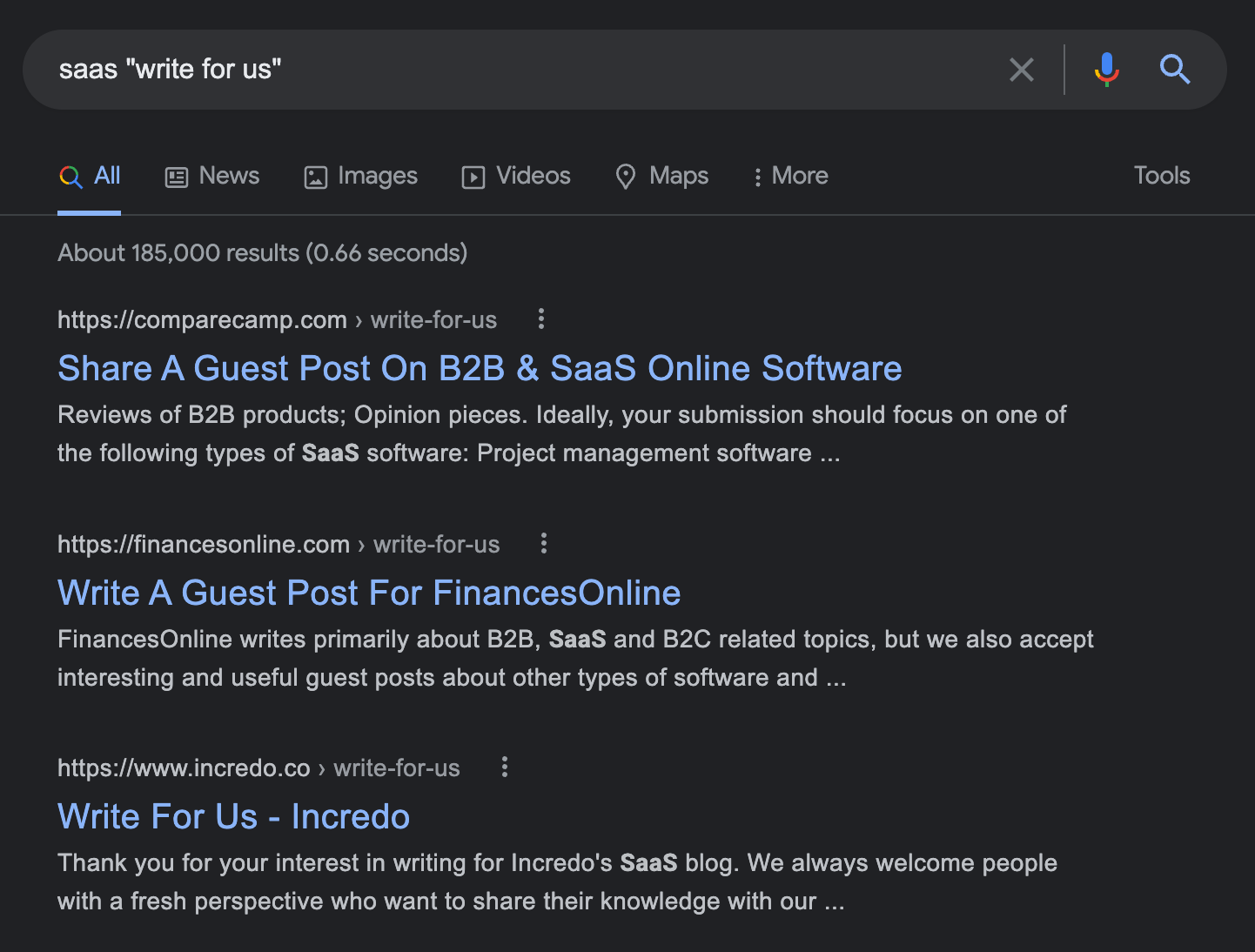Open the Write For Us - Incredo result
The width and height of the screenshot is (1255, 952).
pos(233,816)
